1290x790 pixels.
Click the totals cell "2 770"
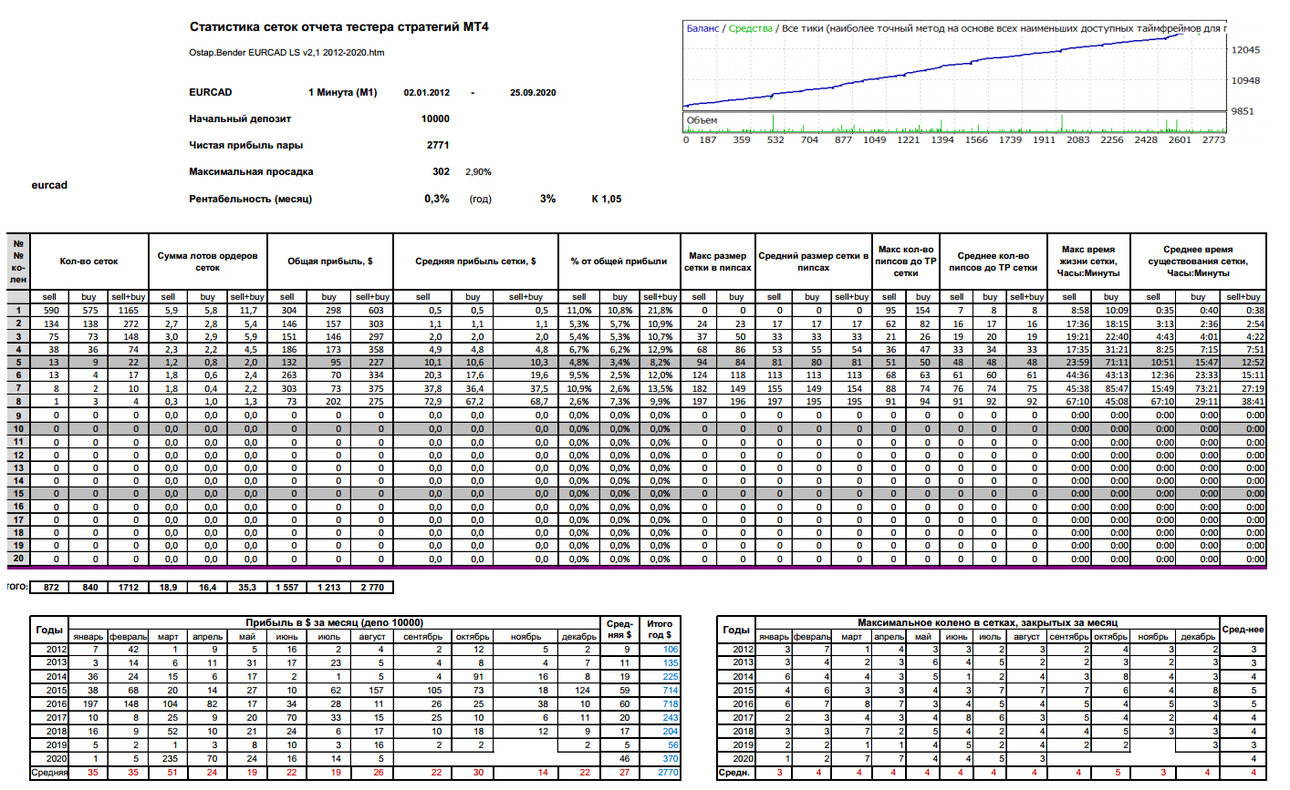(x=371, y=590)
